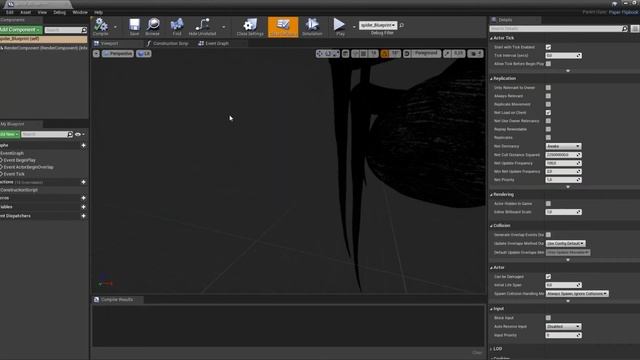Click Components panel search magnifier icon
This screenshot has width=640, height=360.
(84, 30)
